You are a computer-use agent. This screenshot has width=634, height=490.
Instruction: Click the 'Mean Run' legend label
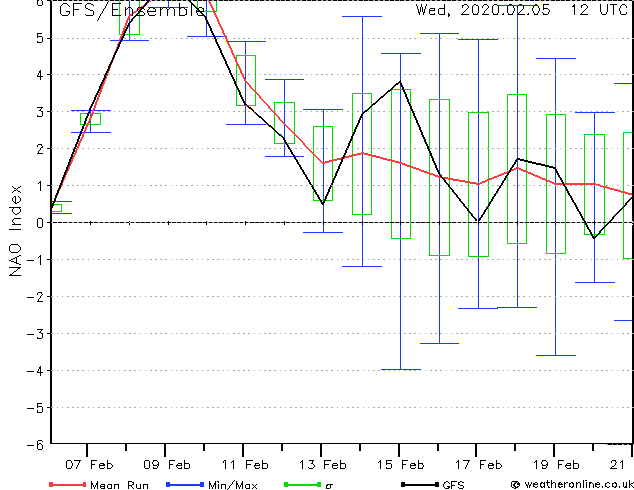[x=119, y=485]
